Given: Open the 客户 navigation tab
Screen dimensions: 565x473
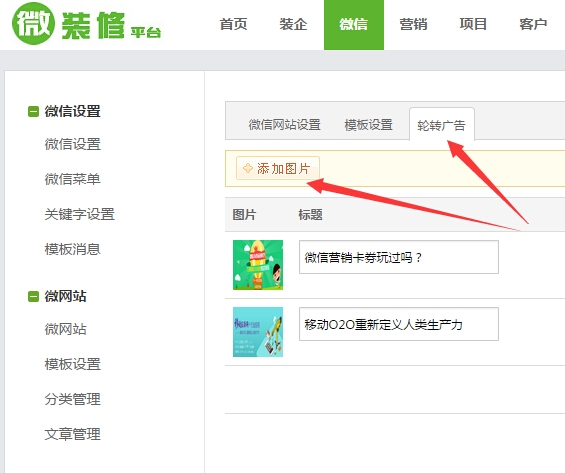Looking at the screenshot, I should [x=533, y=24].
